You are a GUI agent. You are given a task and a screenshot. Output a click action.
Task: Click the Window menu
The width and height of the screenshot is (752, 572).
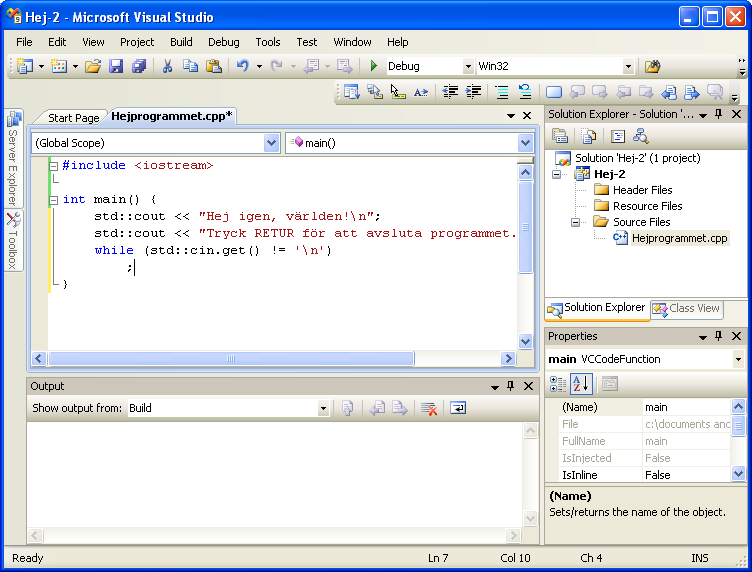coord(352,42)
